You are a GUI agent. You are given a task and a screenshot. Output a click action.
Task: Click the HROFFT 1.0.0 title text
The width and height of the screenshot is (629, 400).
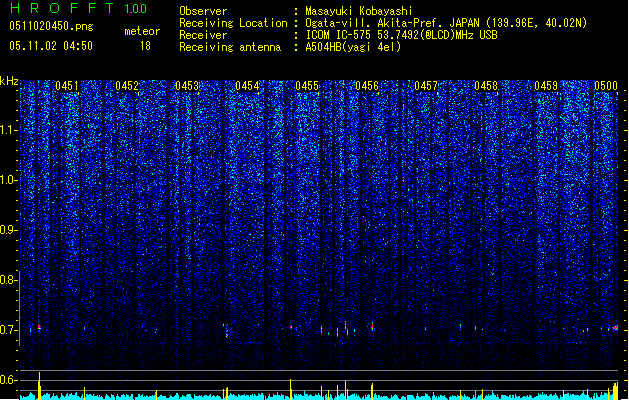tap(79, 8)
